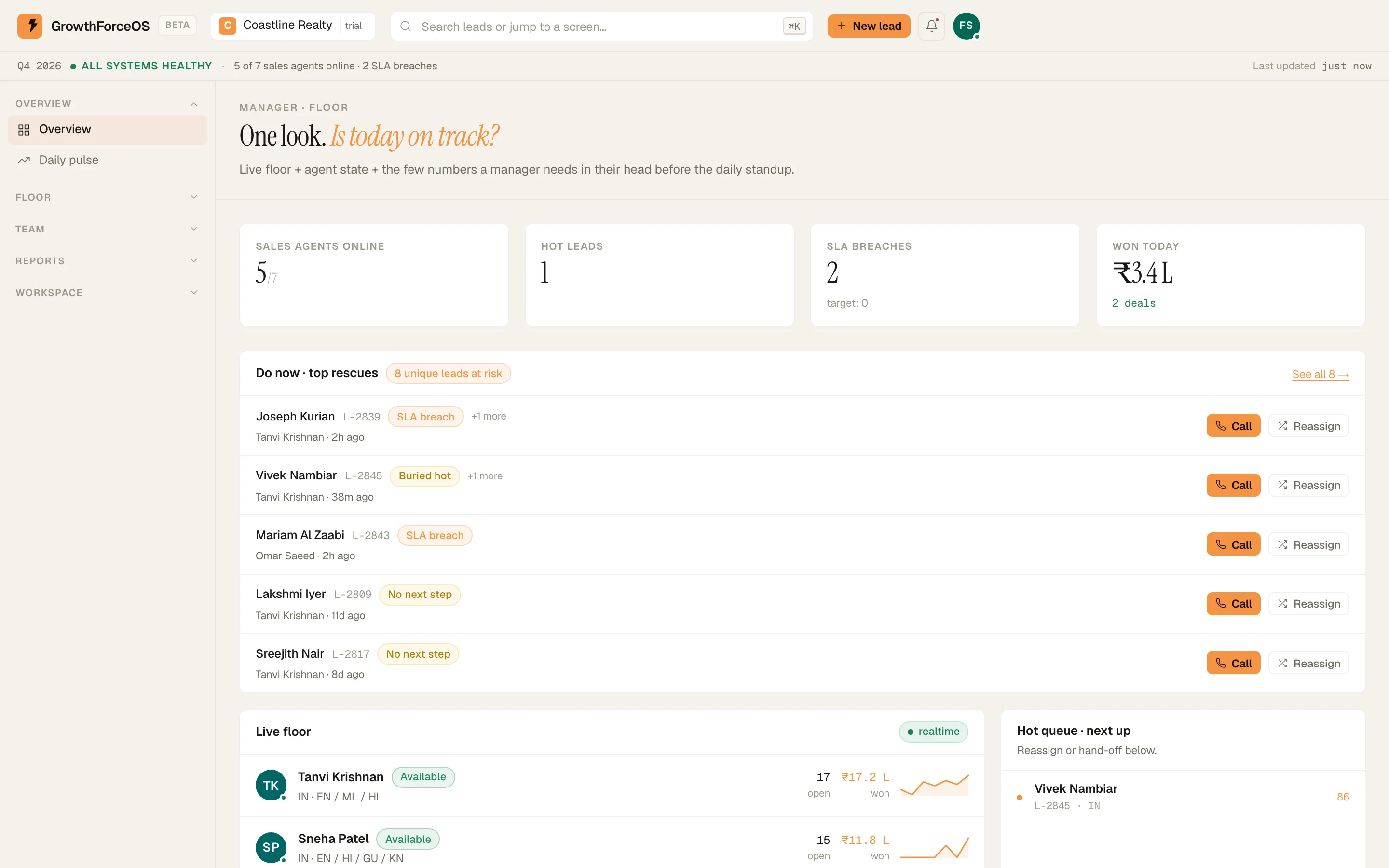This screenshot has width=1389, height=868.
Task: Click the BETA badge
Action: coord(177,25)
